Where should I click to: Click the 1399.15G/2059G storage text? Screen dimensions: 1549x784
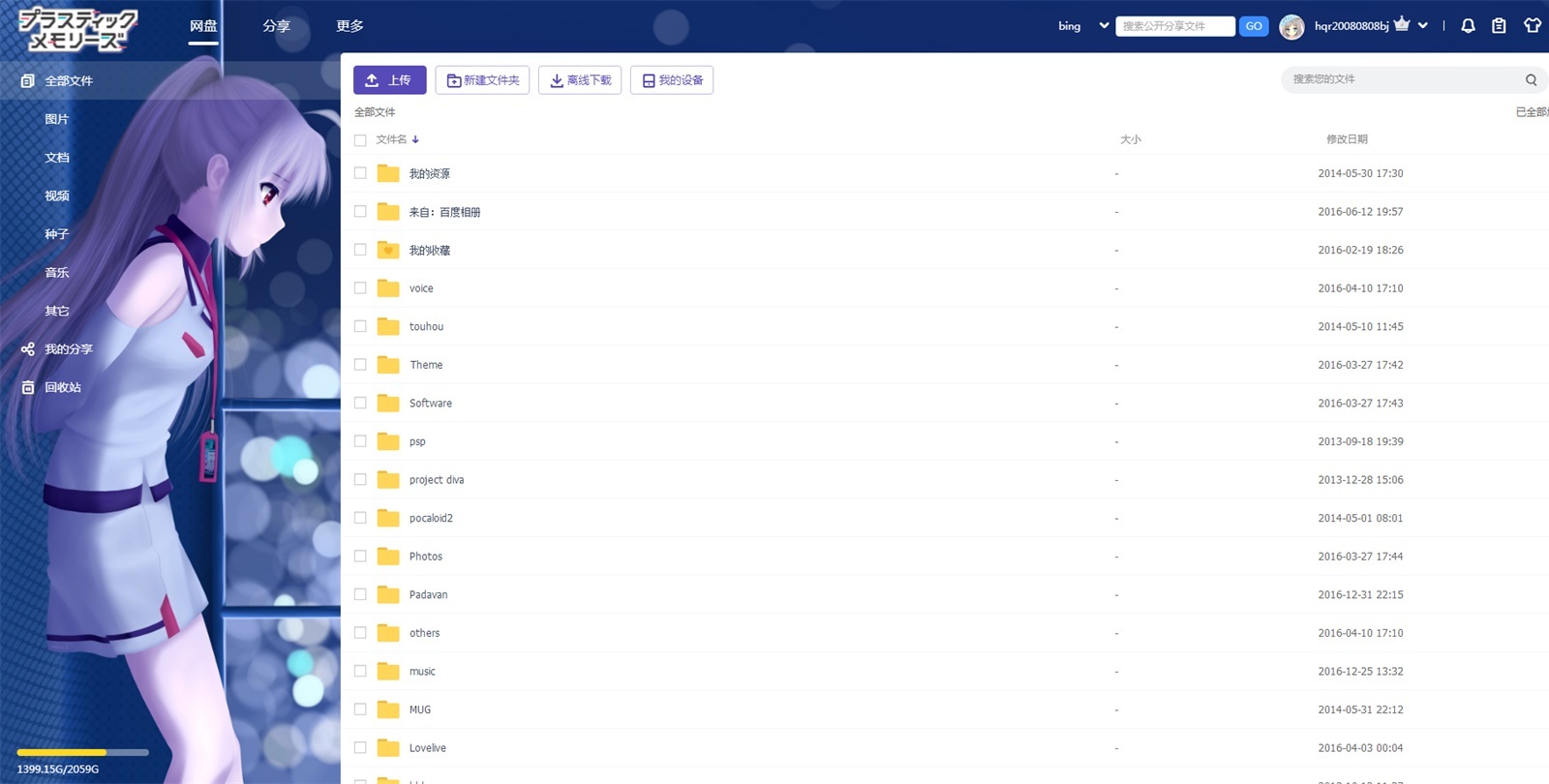click(58, 769)
